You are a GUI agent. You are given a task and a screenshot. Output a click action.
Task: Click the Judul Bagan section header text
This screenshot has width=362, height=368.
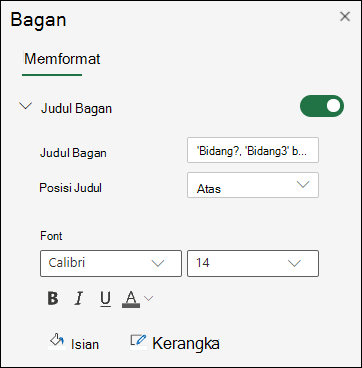click(76, 109)
